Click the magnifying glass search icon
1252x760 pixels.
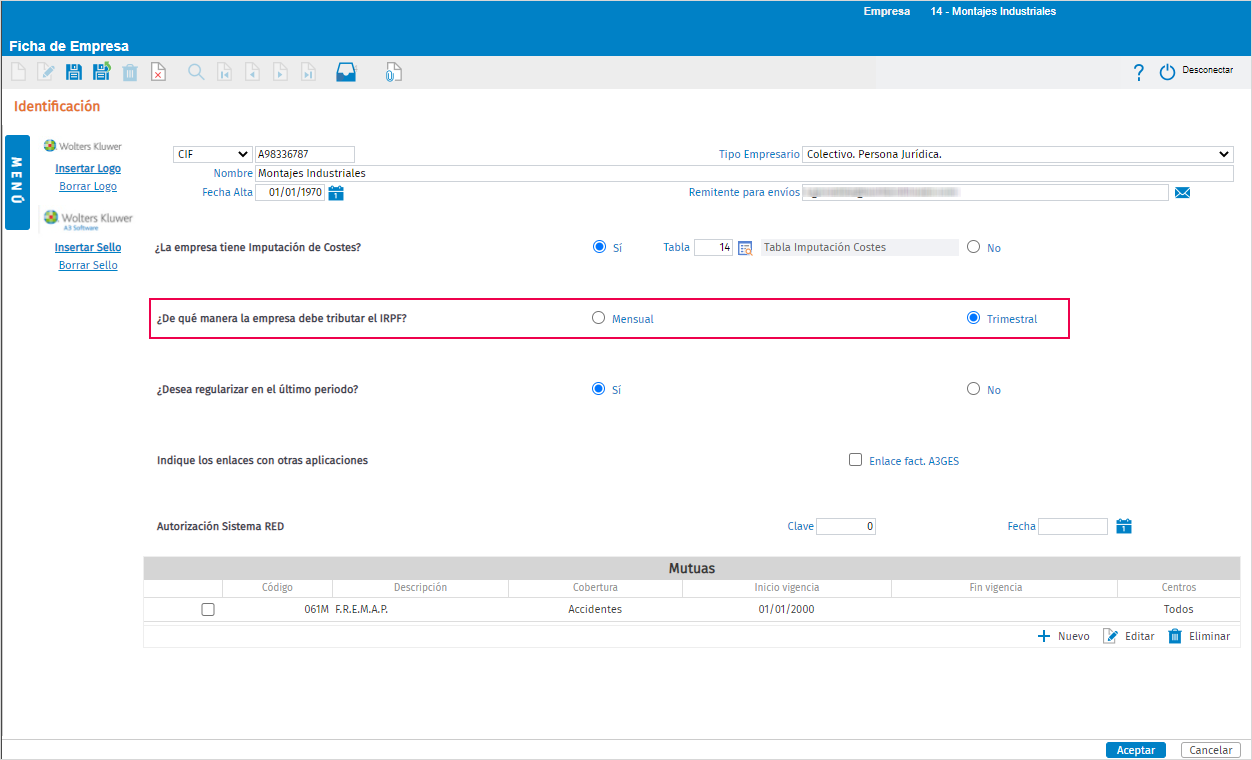196,72
